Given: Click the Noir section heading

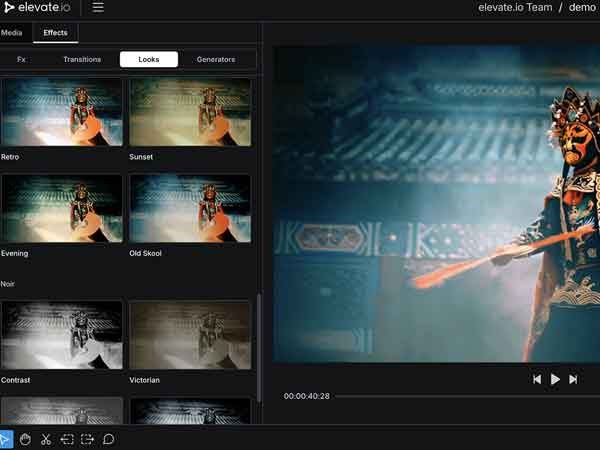Looking at the screenshot, I should point(8,284).
